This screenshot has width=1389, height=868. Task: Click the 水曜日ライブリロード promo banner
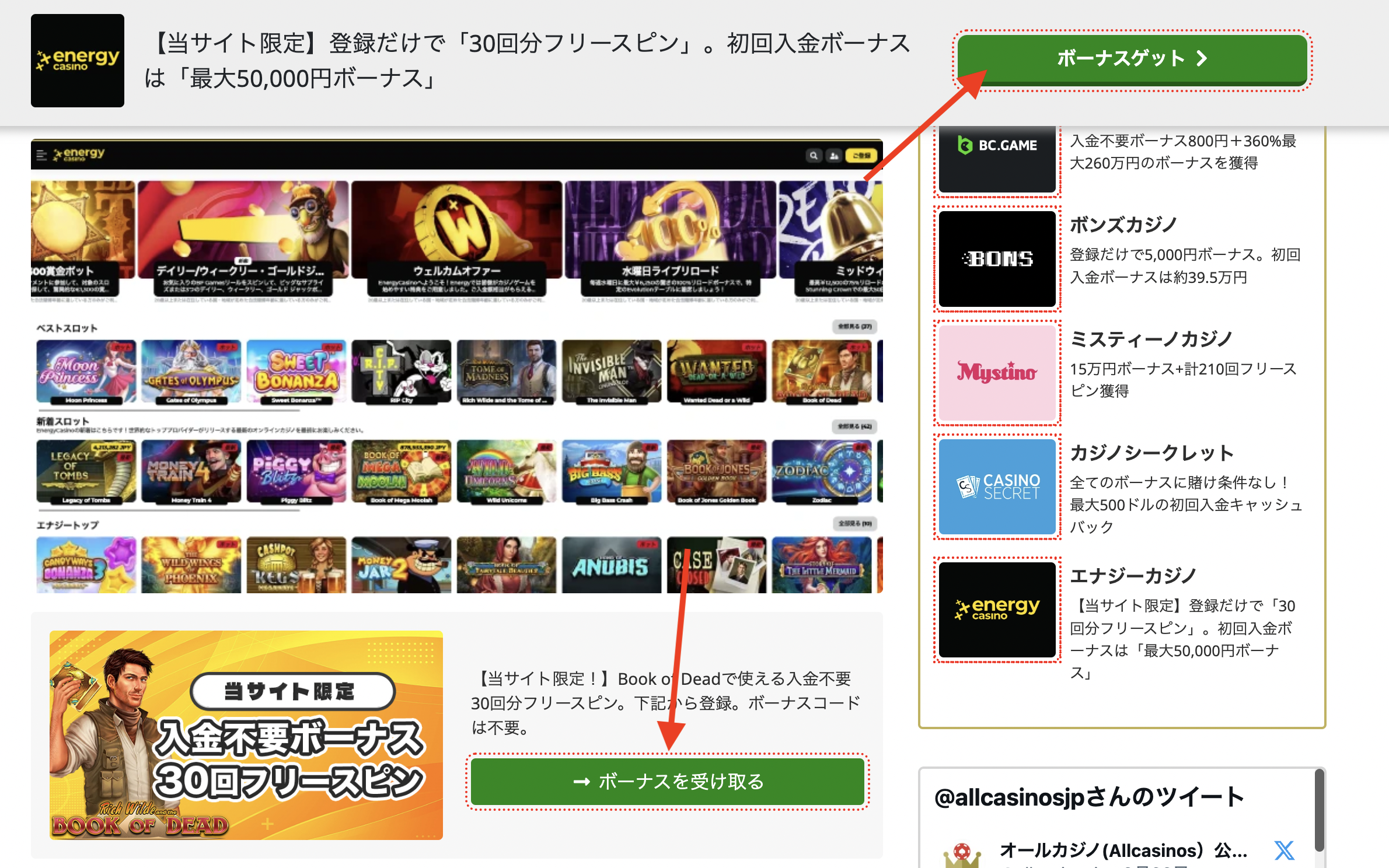671,240
